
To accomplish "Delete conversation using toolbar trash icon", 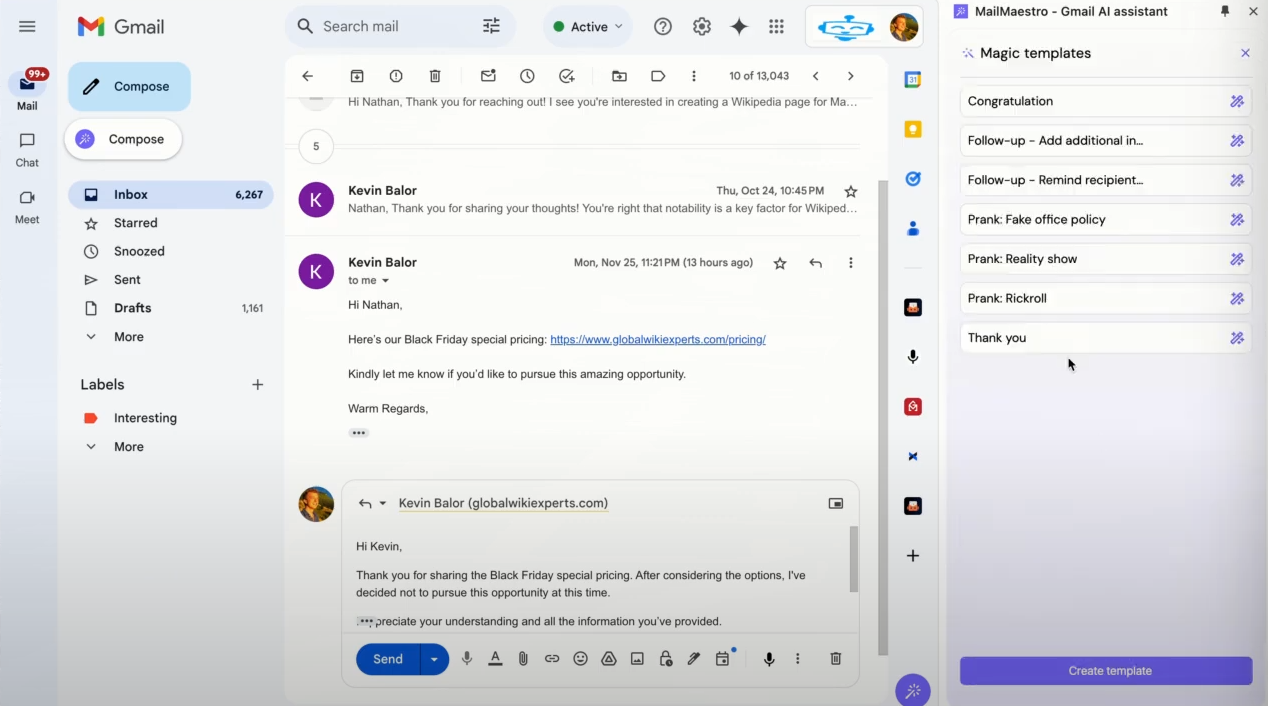I will pyautogui.click(x=435, y=76).
